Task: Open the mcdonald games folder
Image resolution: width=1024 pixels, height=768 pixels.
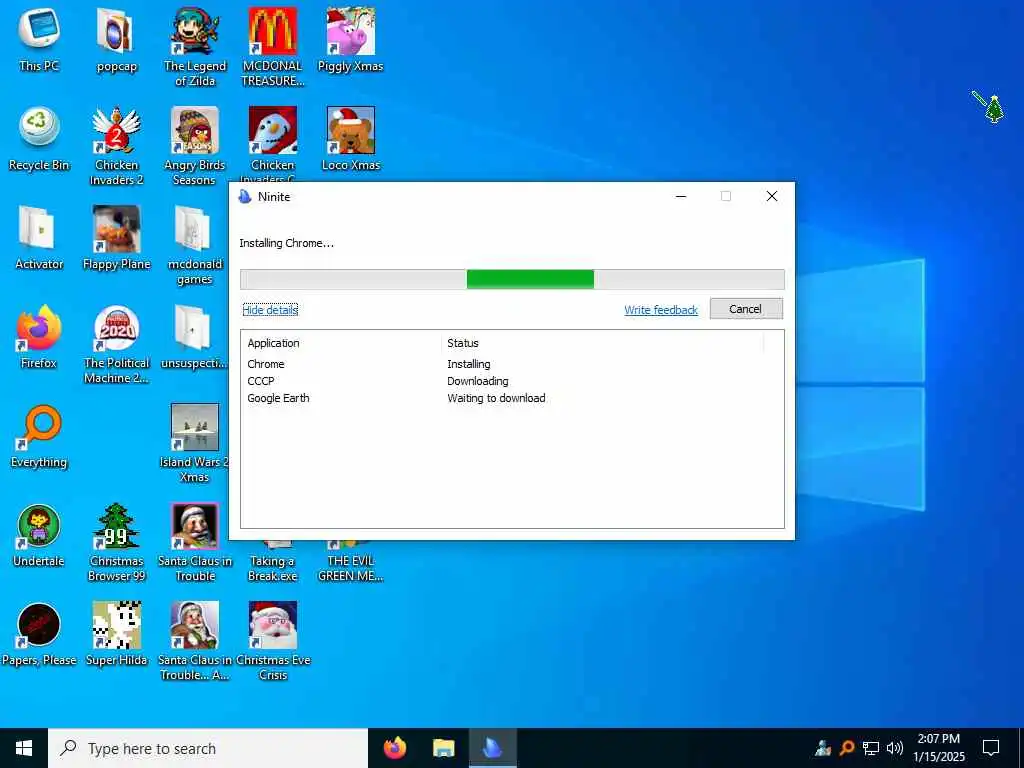Action: coord(195,244)
